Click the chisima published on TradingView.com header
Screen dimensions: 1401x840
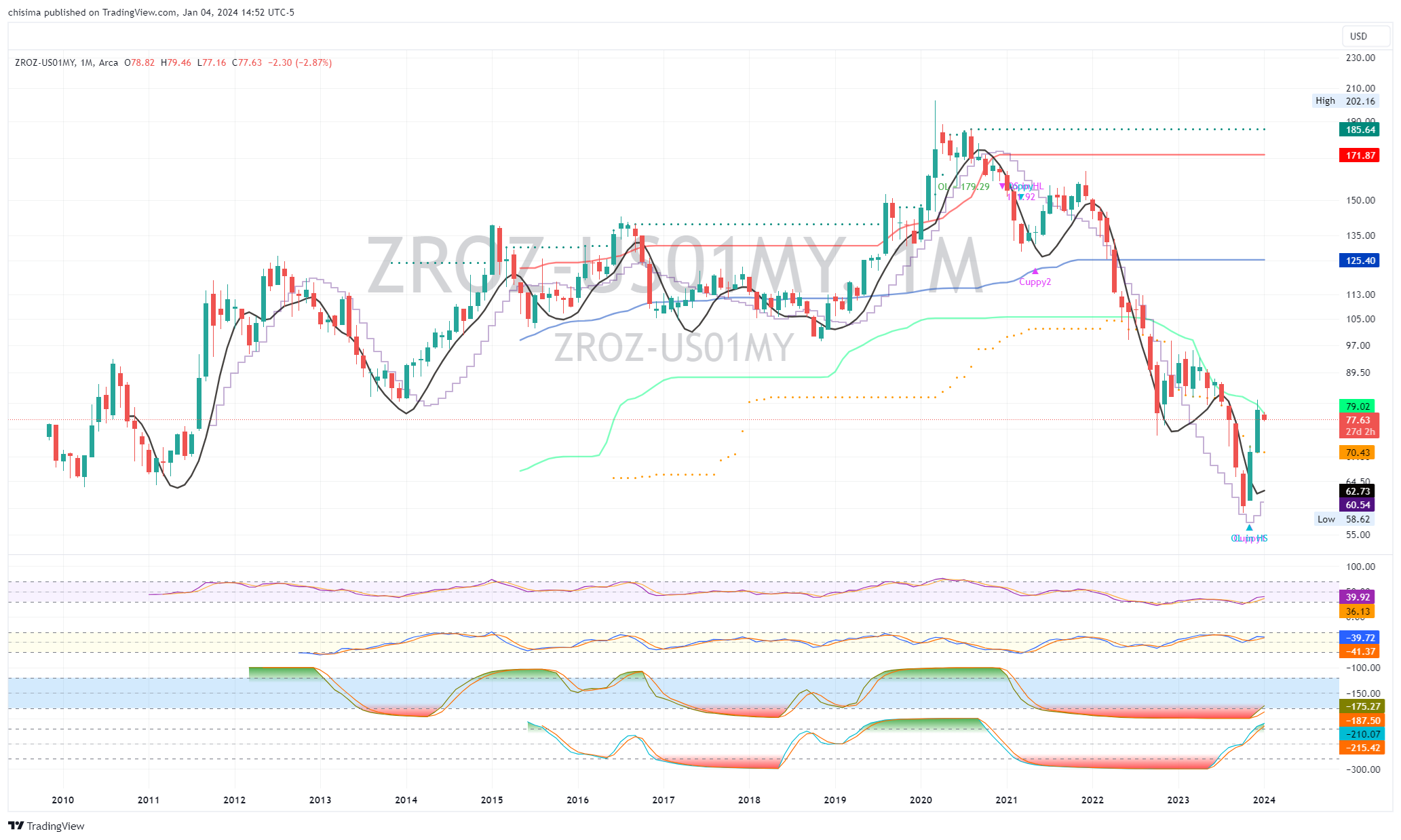point(151,12)
